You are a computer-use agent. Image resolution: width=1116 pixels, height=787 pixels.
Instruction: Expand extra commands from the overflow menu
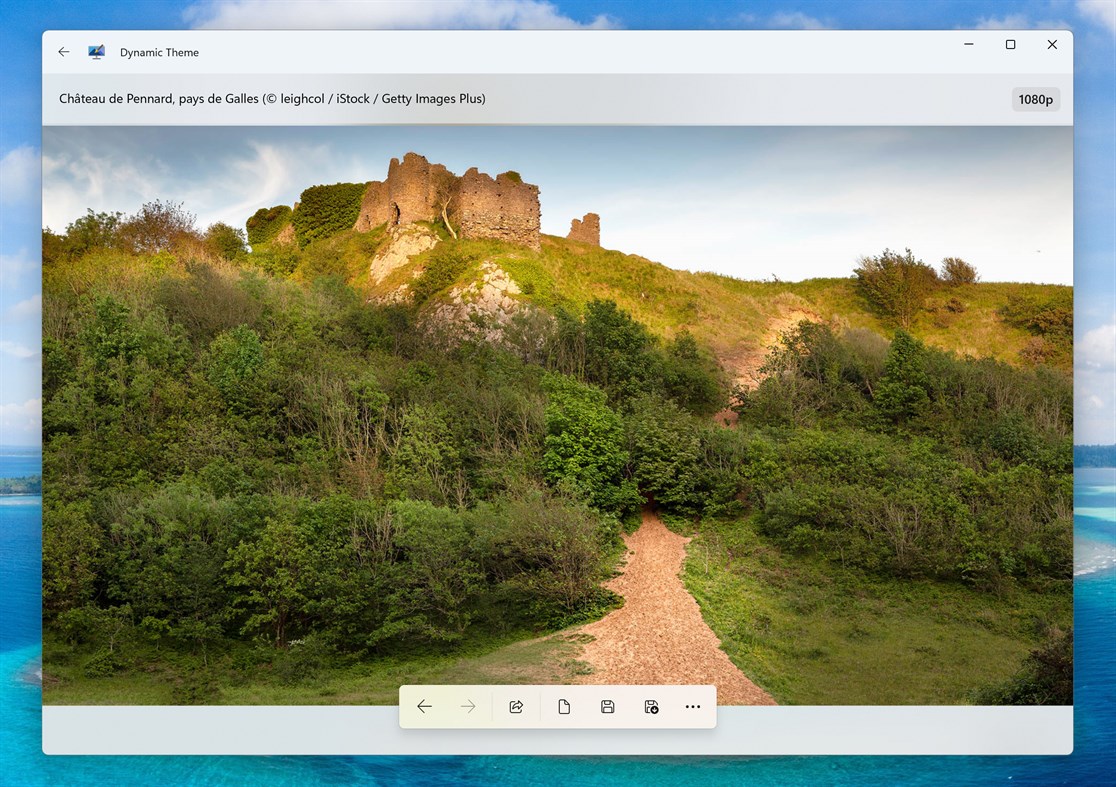tap(693, 706)
